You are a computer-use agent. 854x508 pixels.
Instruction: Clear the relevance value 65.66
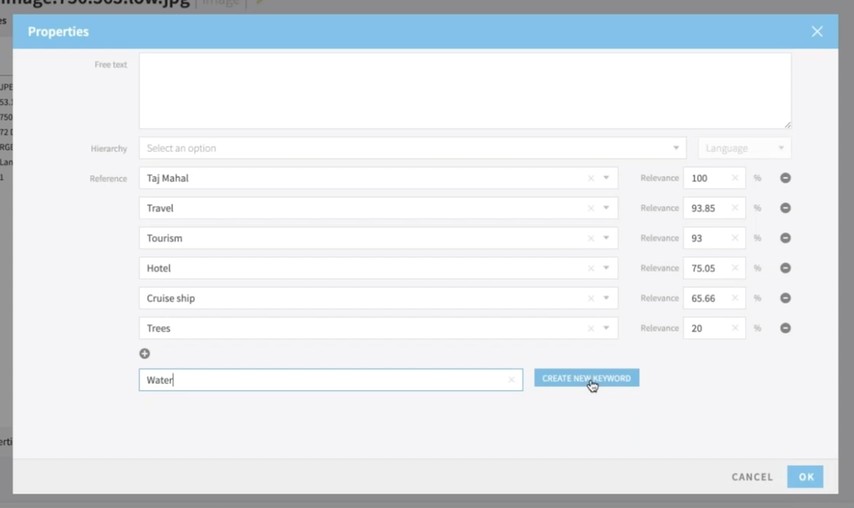(x=735, y=298)
